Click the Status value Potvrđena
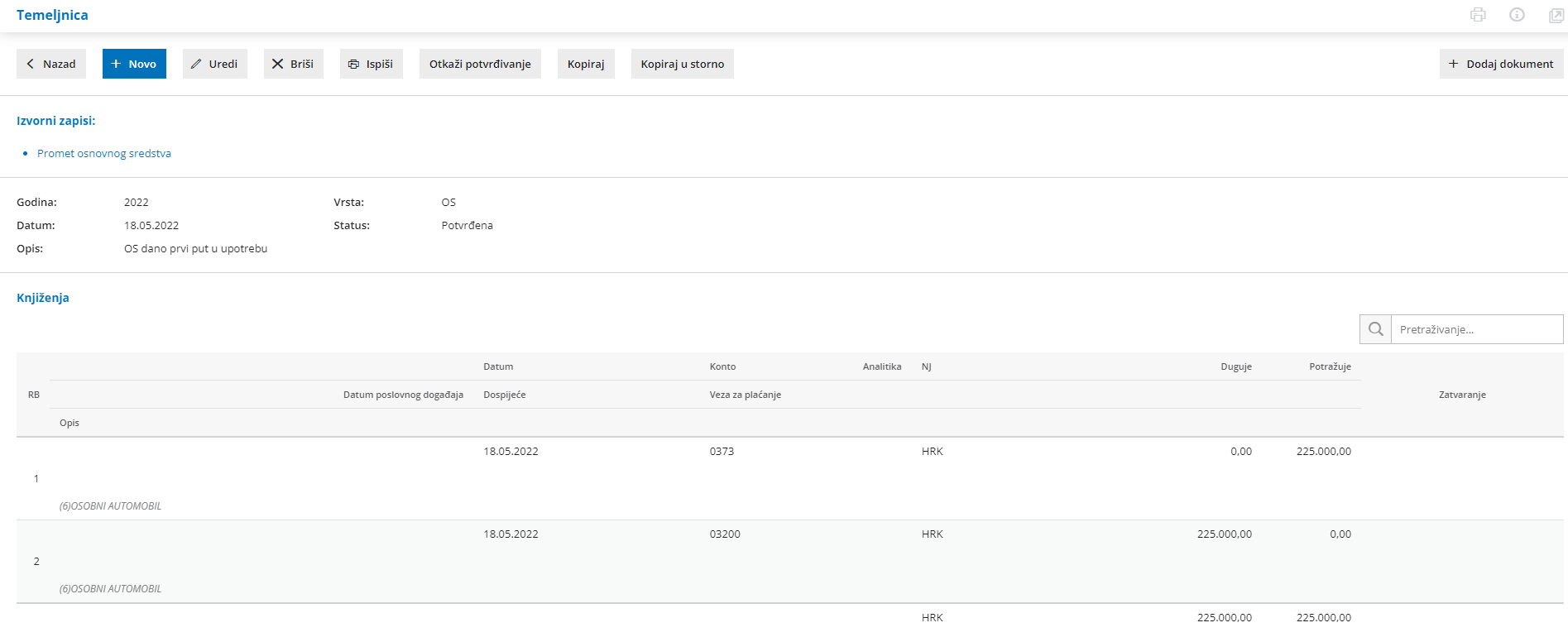Screen dimensions: 1568x637 click(x=468, y=225)
